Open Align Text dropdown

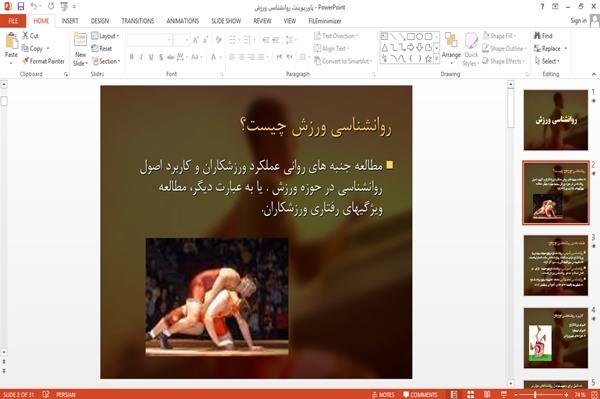click(x=331, y=48)
